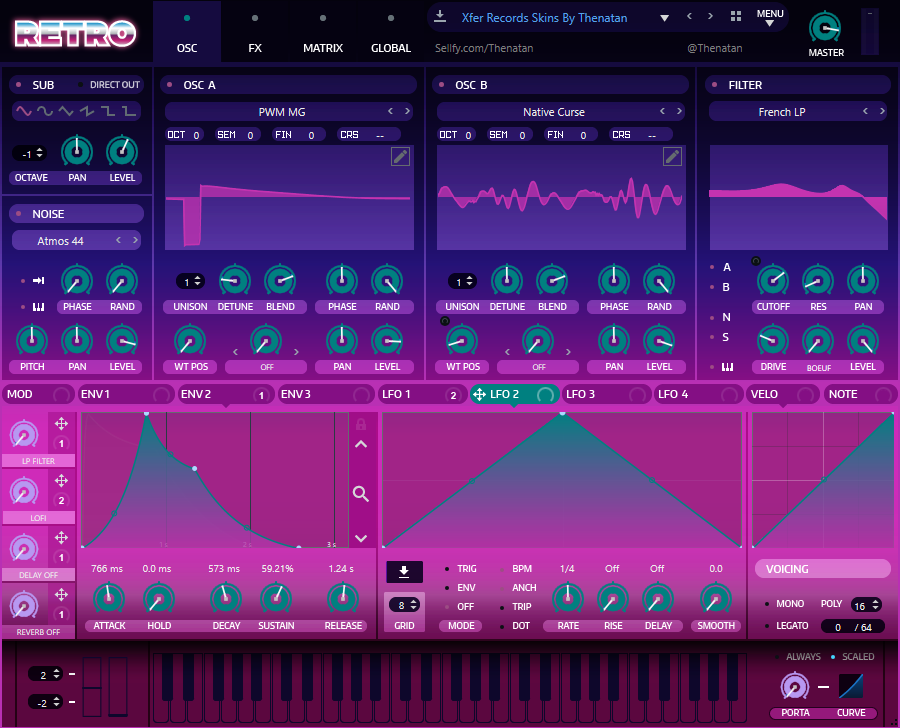Switch to the MATRIX tab

323,33
